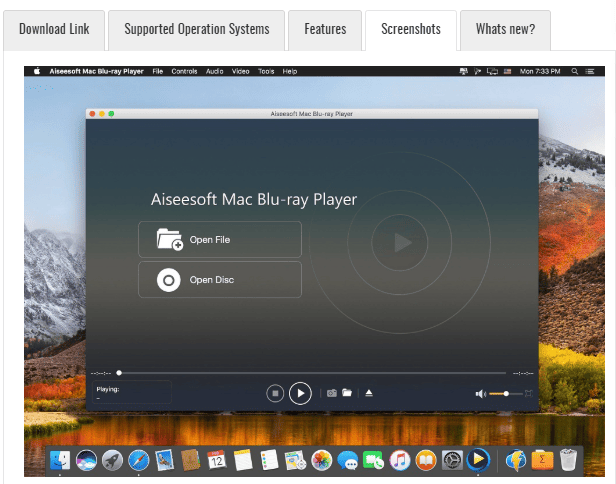Click the play button in control bar
This screenshot has width=616, height=484.
tap(300, 393)
